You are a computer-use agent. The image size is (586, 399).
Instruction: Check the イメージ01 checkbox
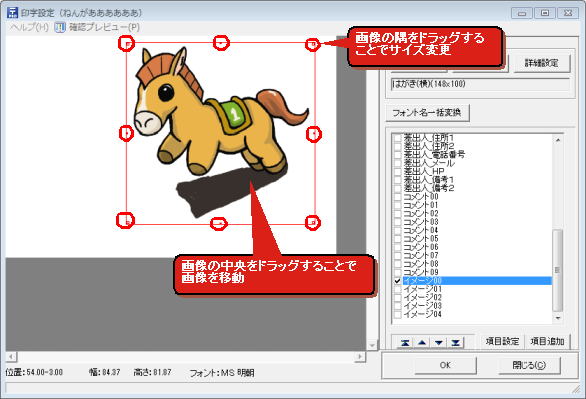click(x=397, y=289)
